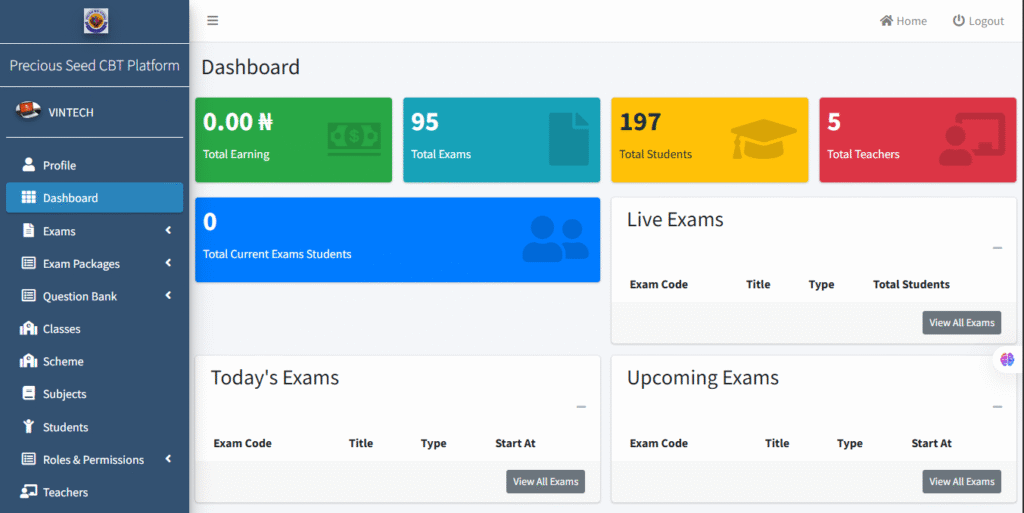Expand the Question Bank submenu
This screenshot has height=513, width=1024.
tap(168, 296)
